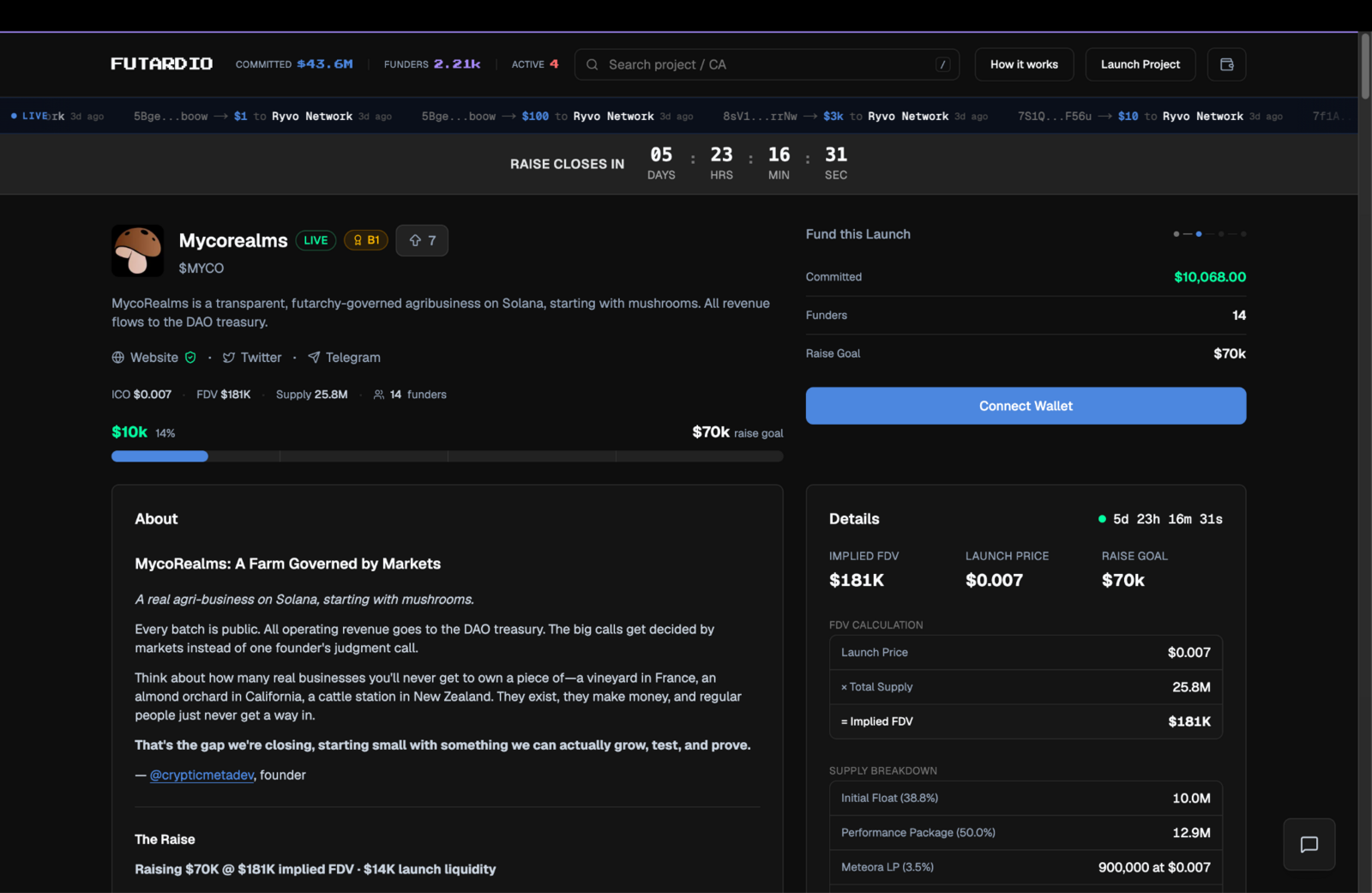
Task: Open the Website link
Action: 154,358
